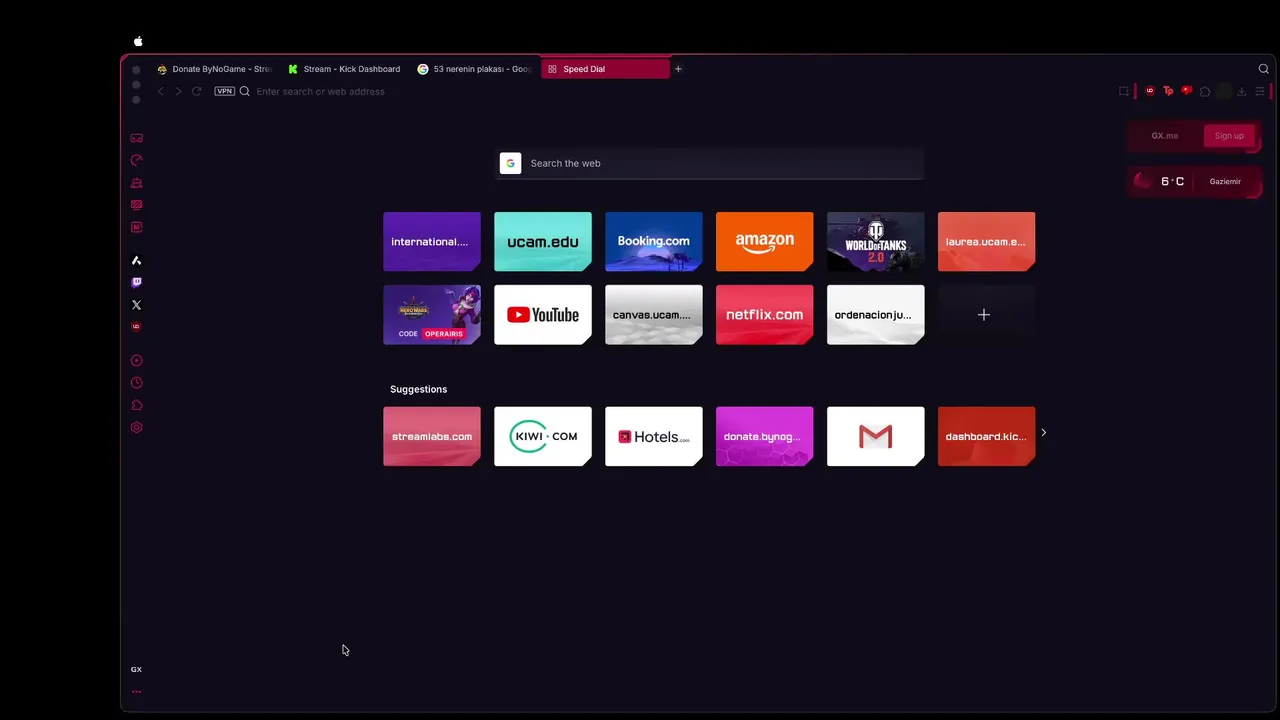Open the Apple menu
This screenshot has height=720, width=1280.
tap(138, 41)
